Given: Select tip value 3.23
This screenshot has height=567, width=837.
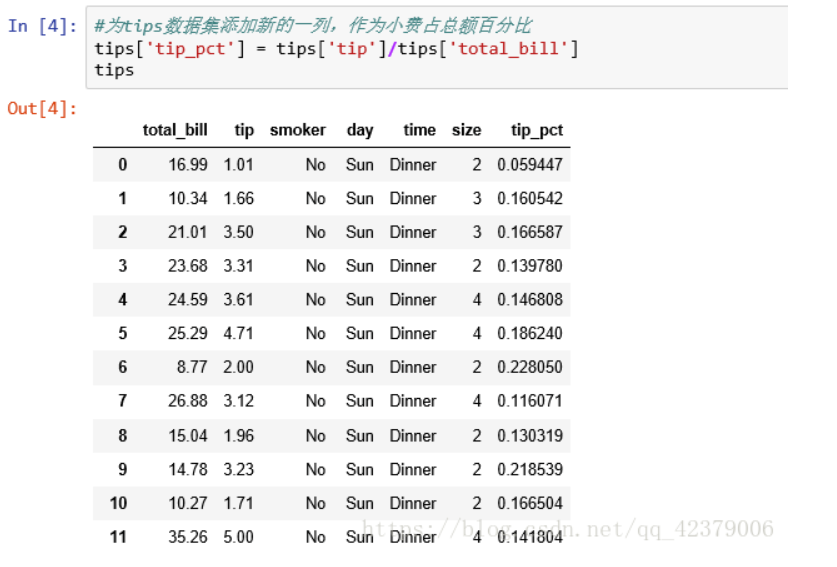Looking at the screenshot, I should pyautogui.click(x=239, y=469).
